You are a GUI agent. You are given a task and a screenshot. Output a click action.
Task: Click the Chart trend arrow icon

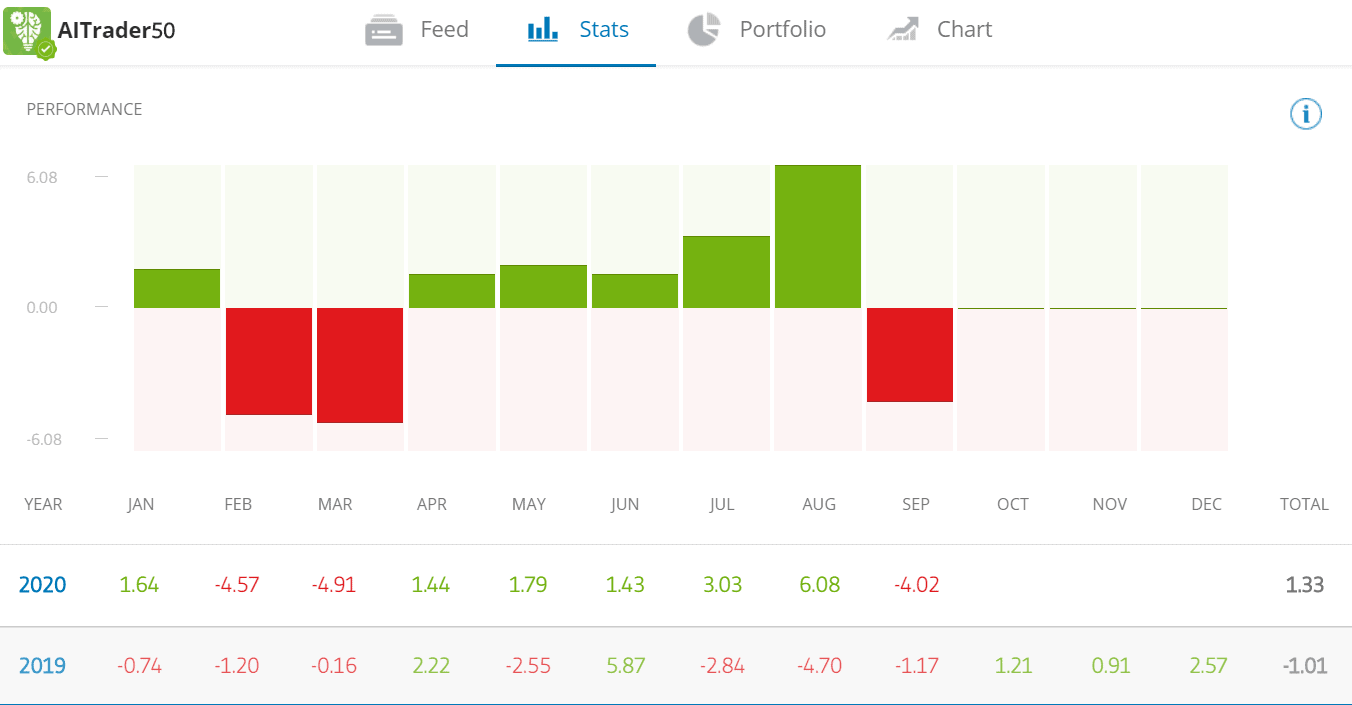pyautogui.click(x=903, y=30)
